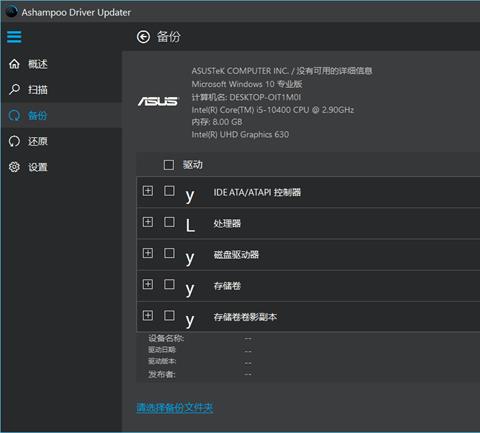
Task: Expand the 磁盘驱动器 category
Action: click(148, 253)
